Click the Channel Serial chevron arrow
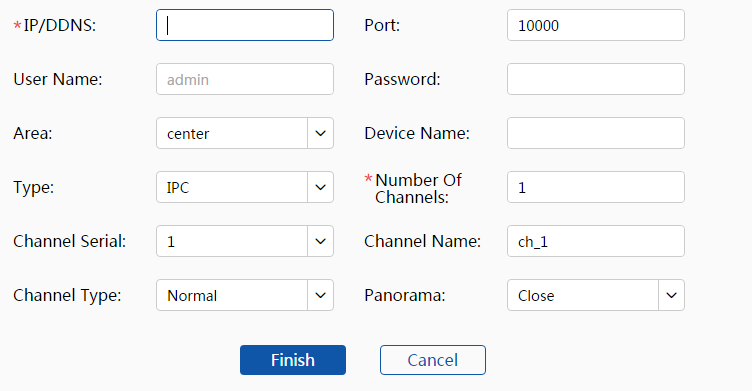This screenshot has height=391, width=752. [x=320, y=241]
